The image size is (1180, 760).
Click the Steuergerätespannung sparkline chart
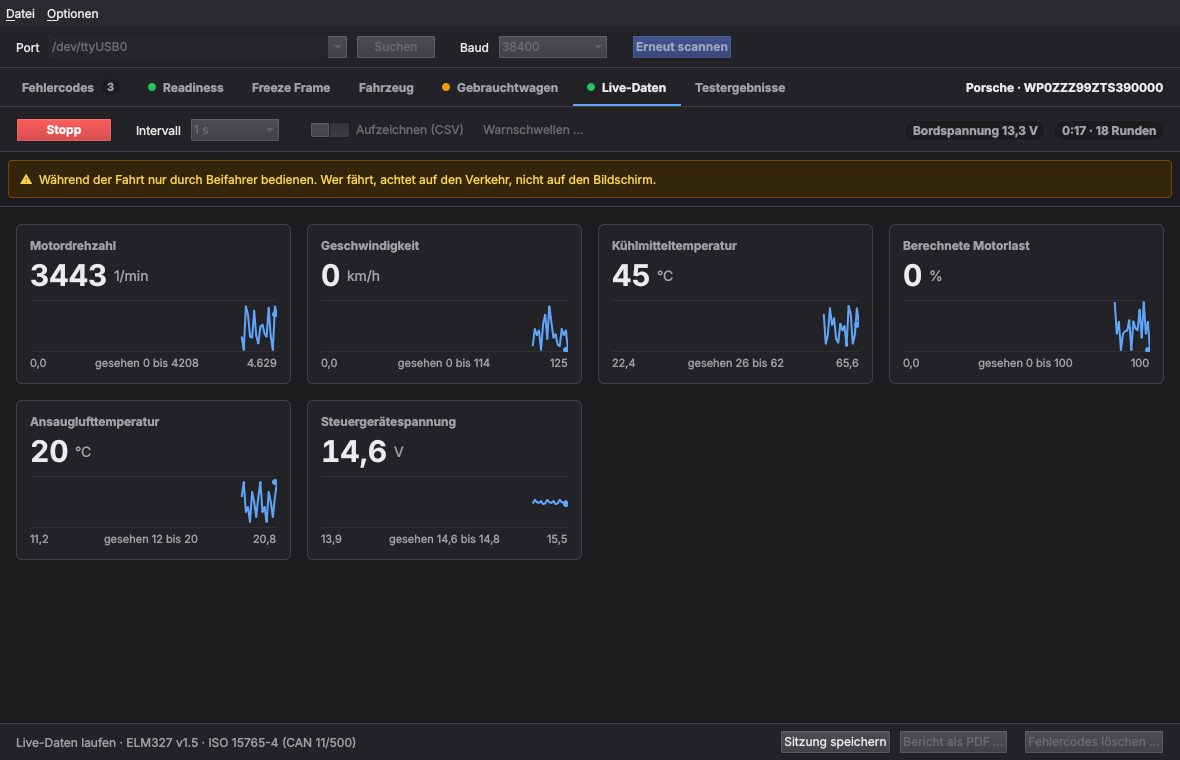pyautogui.click(x=444, y=503)
